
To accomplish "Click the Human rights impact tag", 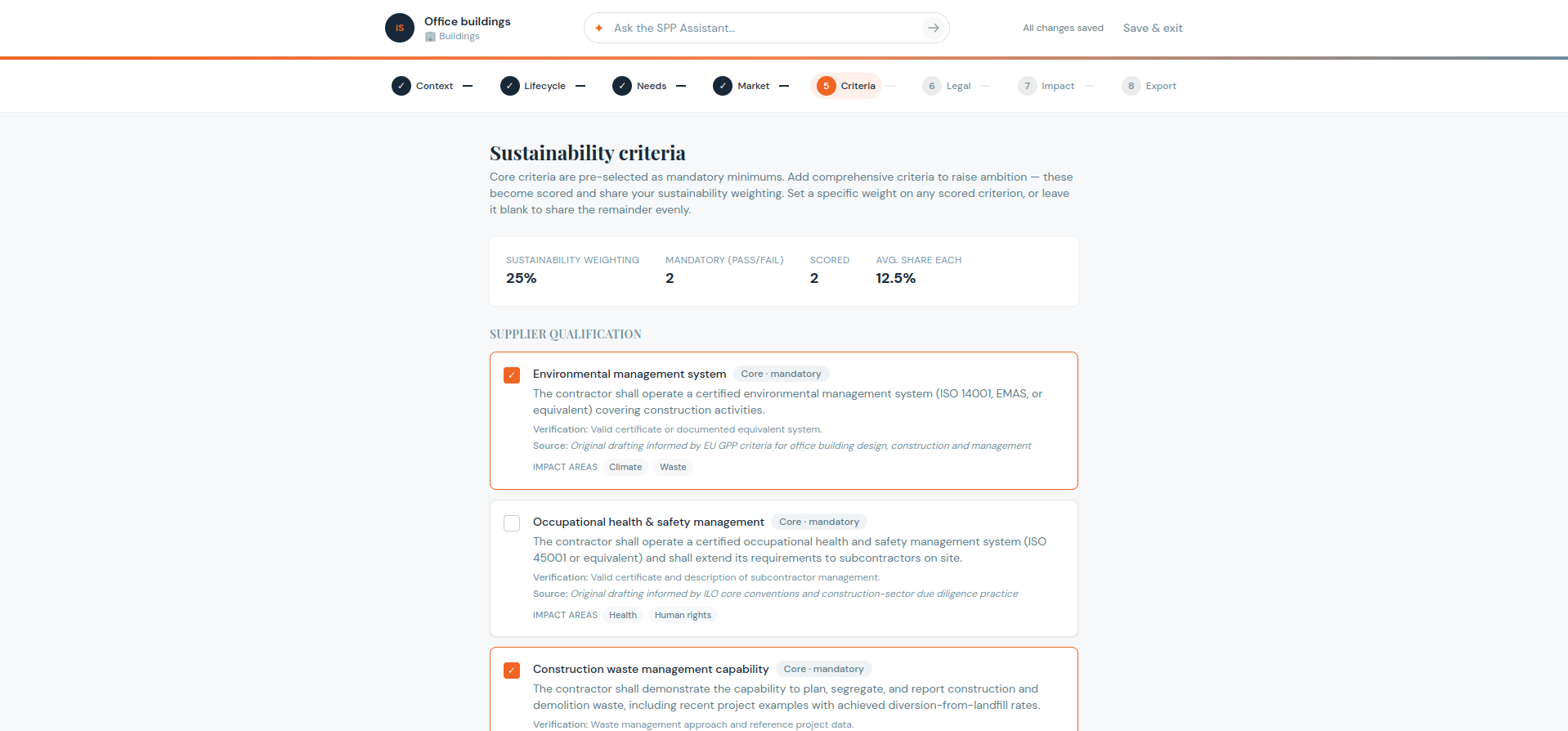I will (x=683, y=615).
